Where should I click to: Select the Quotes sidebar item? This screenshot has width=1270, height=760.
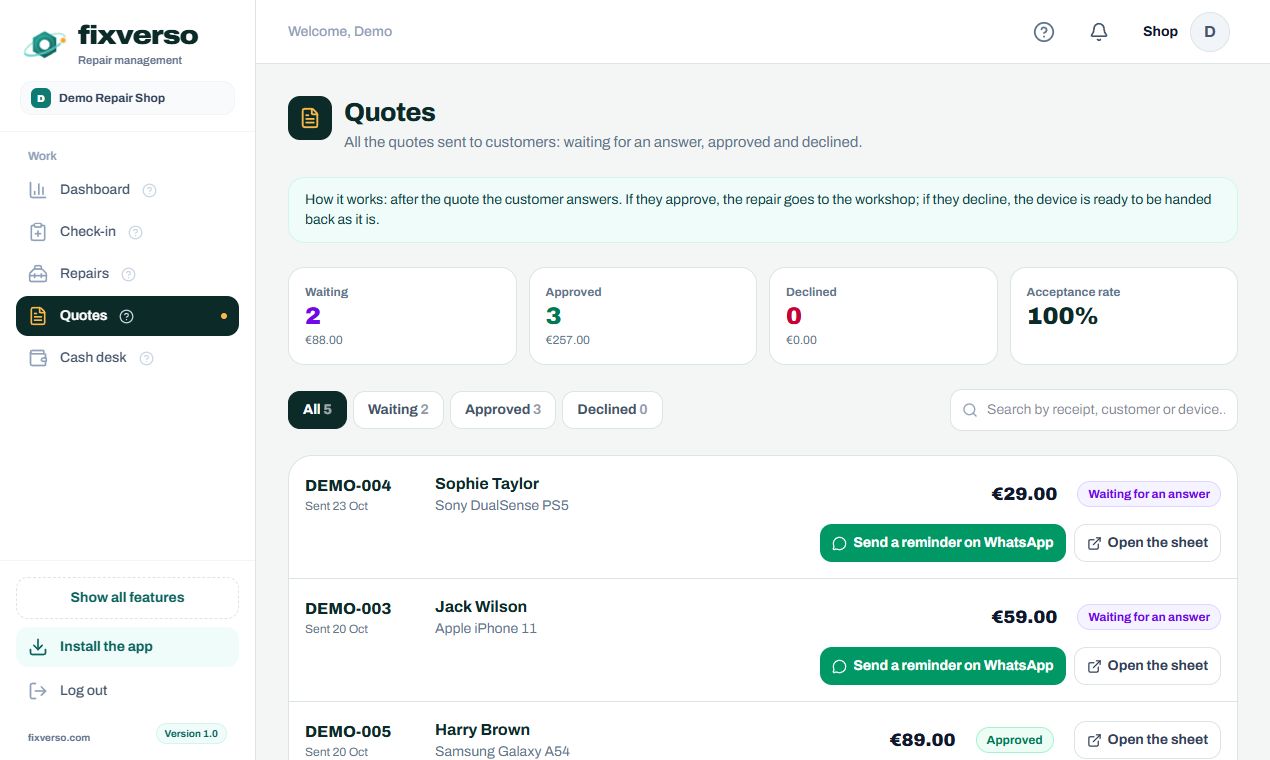127,316
